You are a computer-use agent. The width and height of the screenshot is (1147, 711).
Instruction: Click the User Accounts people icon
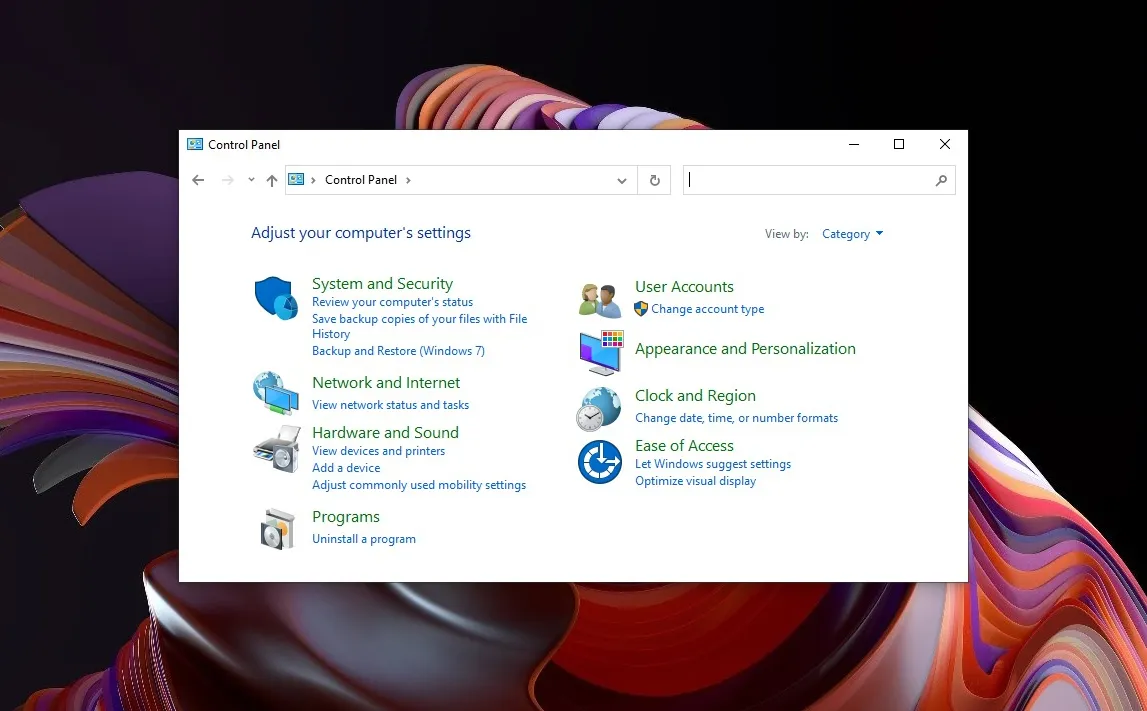click(x=600, y=299)
